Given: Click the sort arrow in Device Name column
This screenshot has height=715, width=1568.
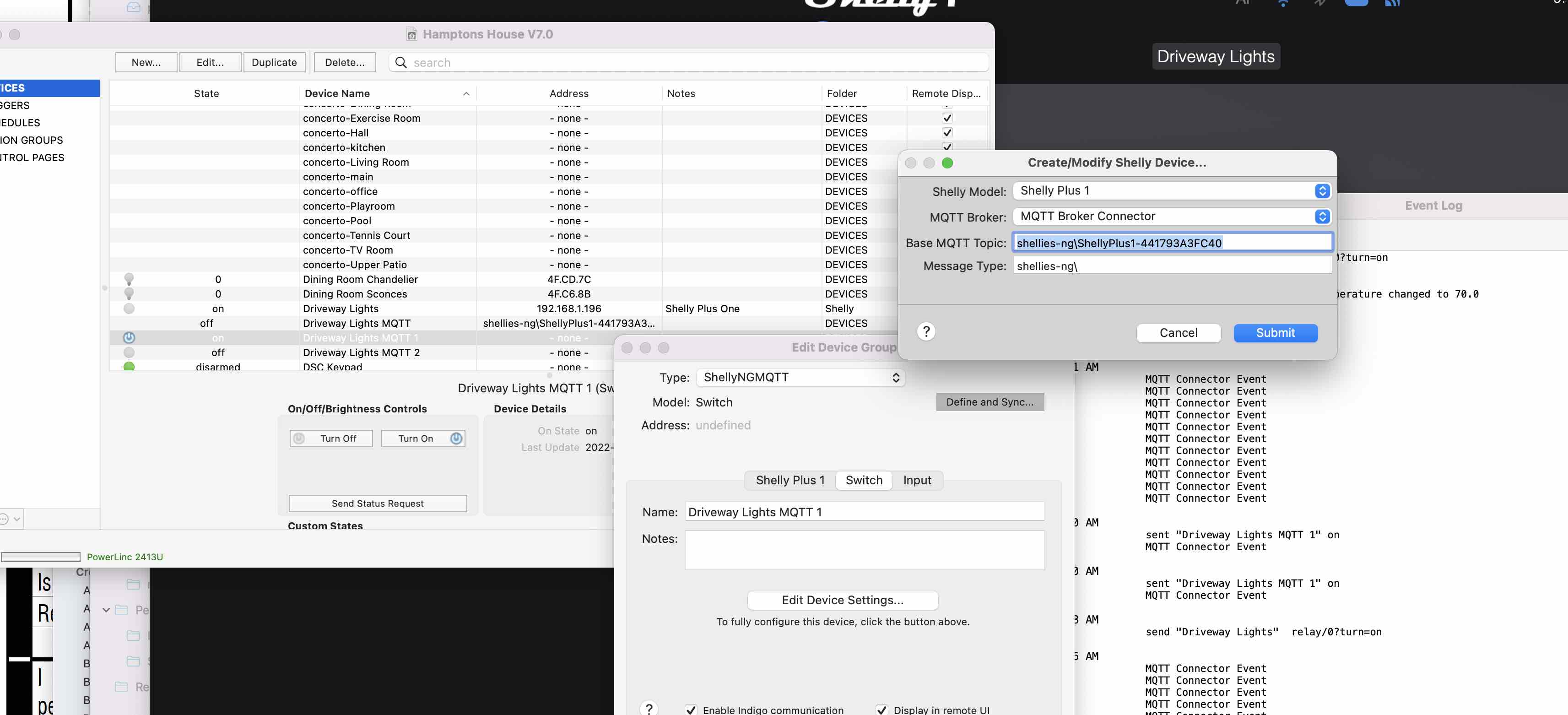Looking at the screenshot, I should pyautogui.click(x=466, y=94).
